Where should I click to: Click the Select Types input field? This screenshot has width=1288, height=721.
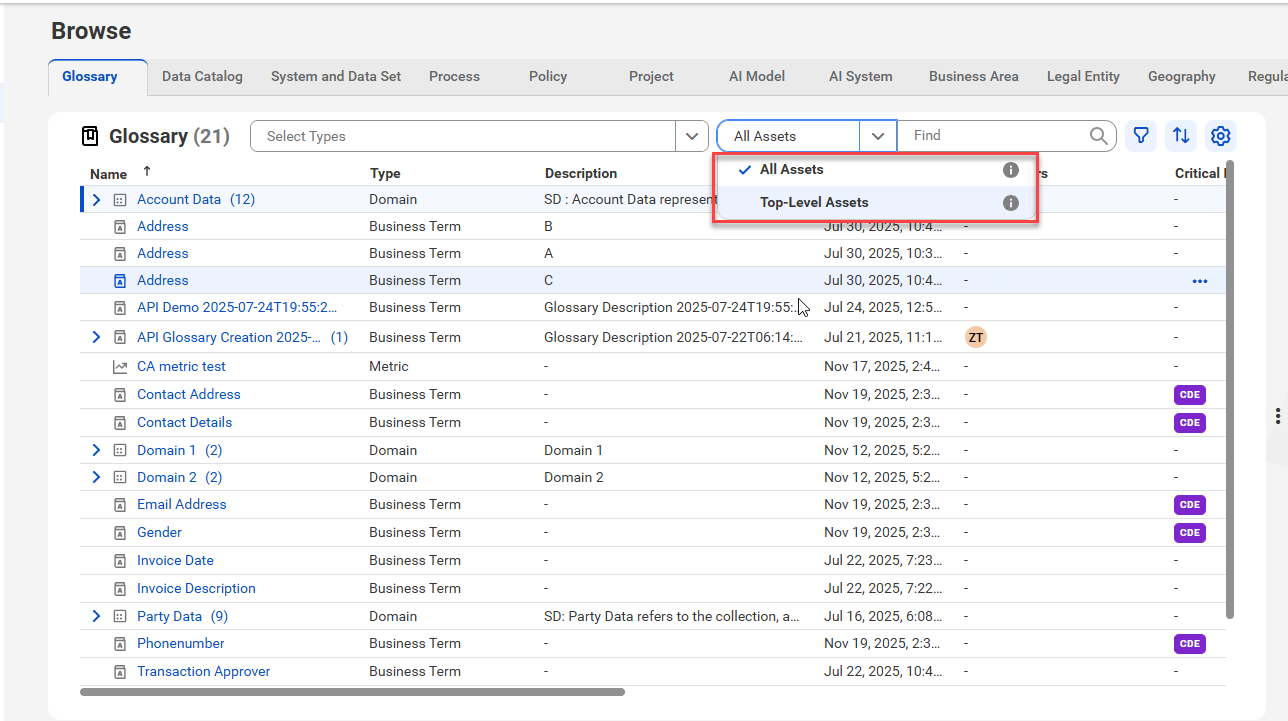coord(464,136)
